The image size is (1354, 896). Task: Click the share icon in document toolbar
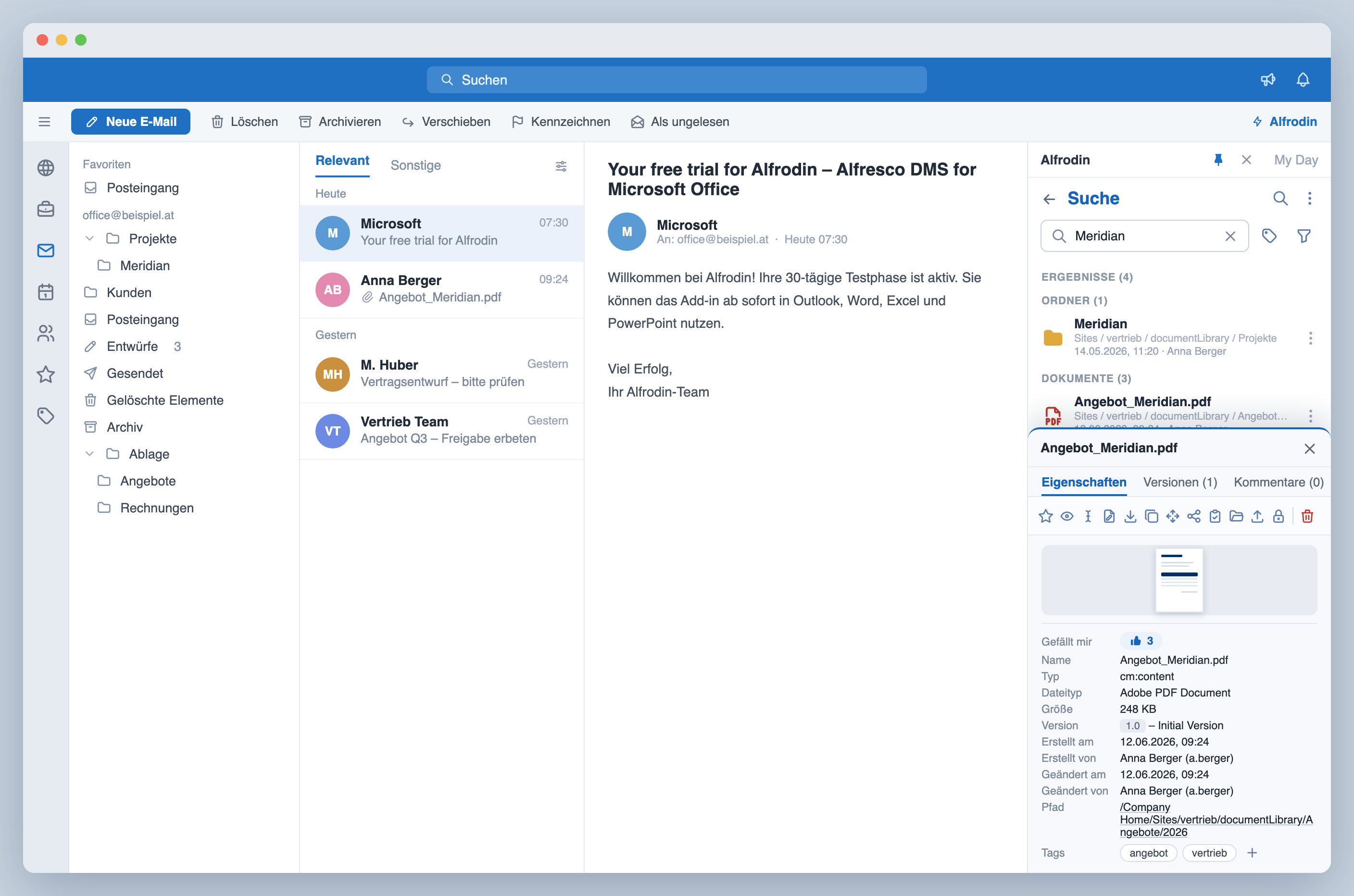1193,517
